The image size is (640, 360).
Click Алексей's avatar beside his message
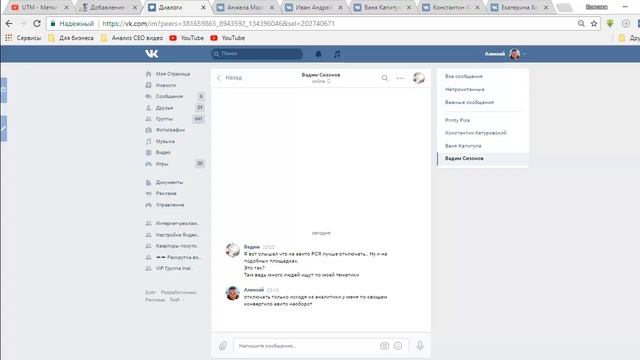pyautogui.click(x=233, y=293)
